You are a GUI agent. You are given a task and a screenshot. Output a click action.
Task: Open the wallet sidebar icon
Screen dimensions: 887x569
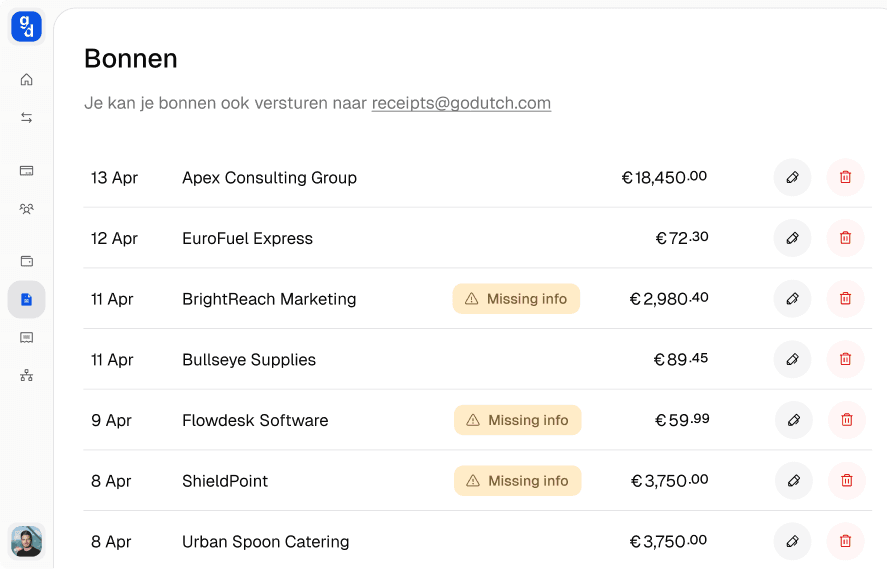point(27,261)
